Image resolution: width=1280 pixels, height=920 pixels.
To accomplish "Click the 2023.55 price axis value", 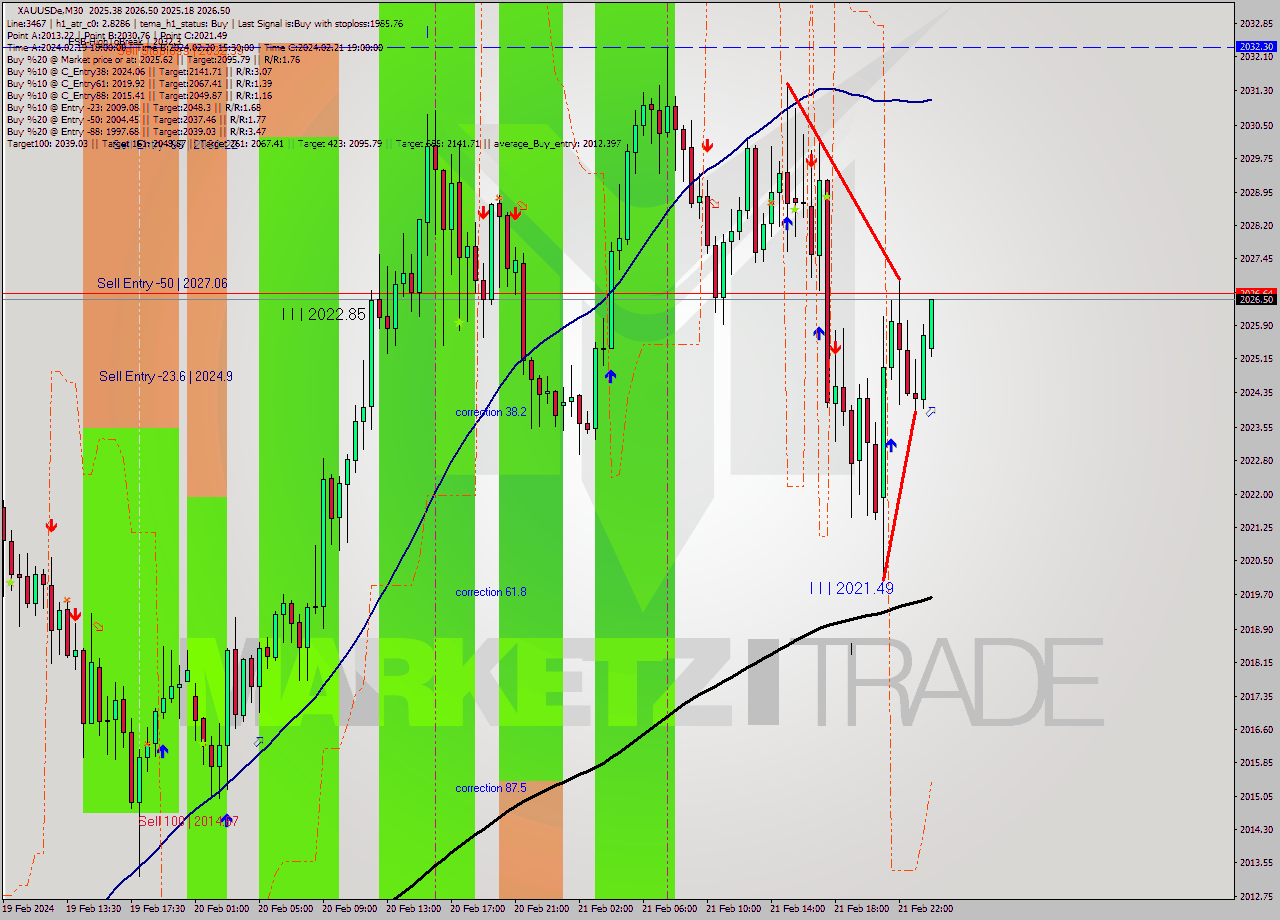I will (x=1256, y=427).
